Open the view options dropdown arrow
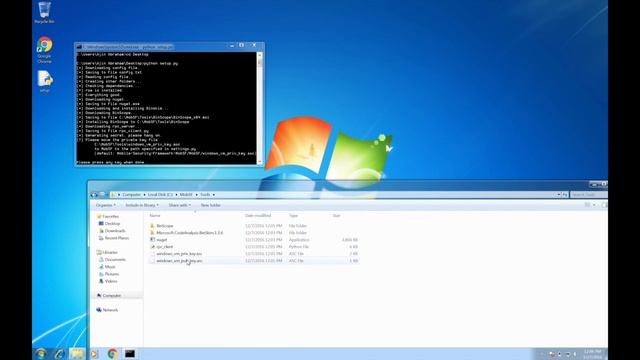Viewport: 640px width, 360px height. pyautogui.click(x=594, y=205)
